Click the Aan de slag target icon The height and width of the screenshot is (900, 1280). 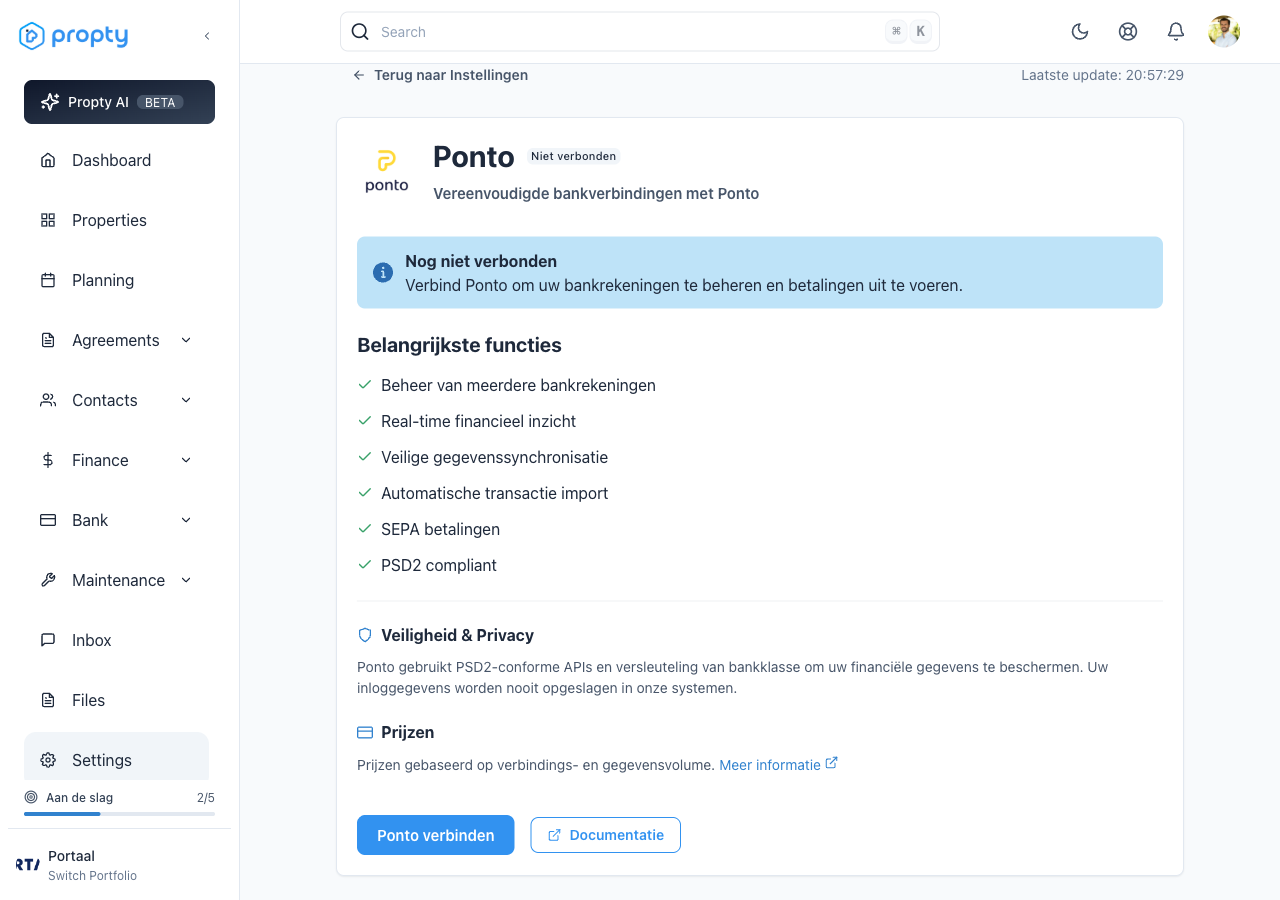[31, 798]
